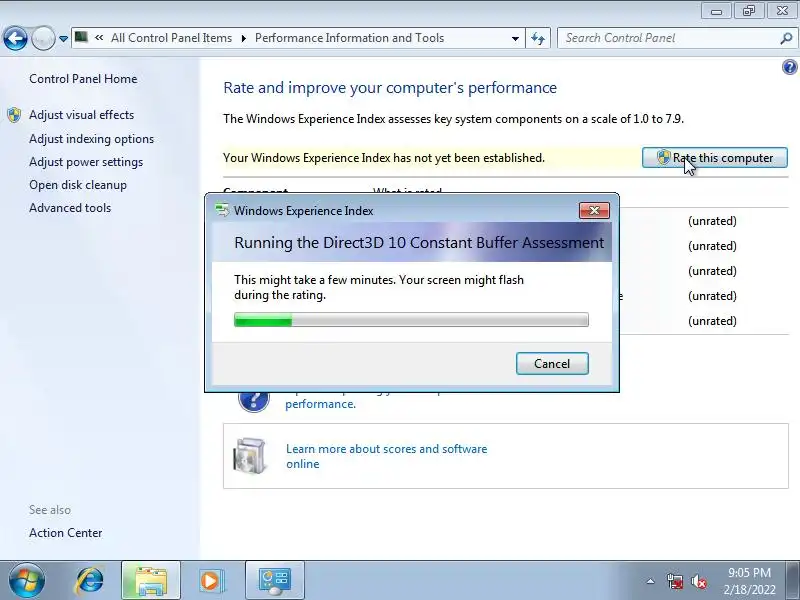This screenshot has width=800, height=600.
Task: Close the Windows Experience Index dialog
Action: click(x=594, y=211)
